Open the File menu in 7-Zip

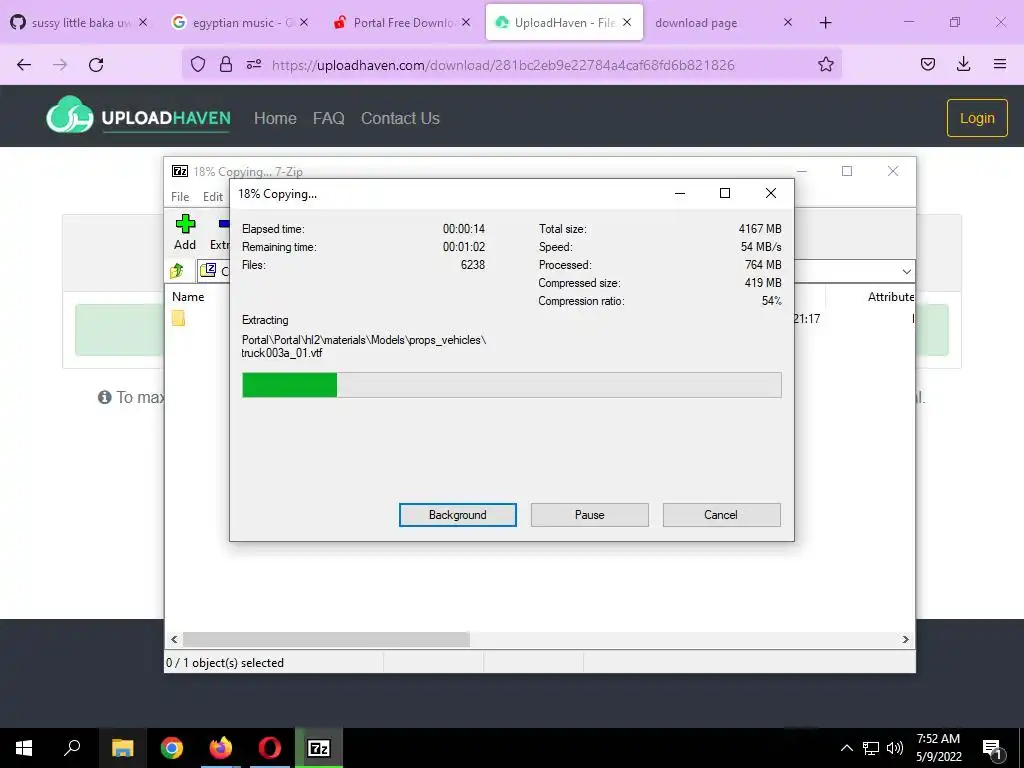click(180, 197)
